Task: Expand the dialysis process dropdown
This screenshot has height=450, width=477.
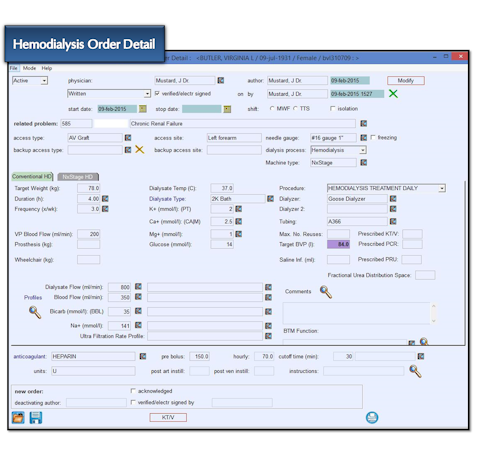Action: coord(362,150)
